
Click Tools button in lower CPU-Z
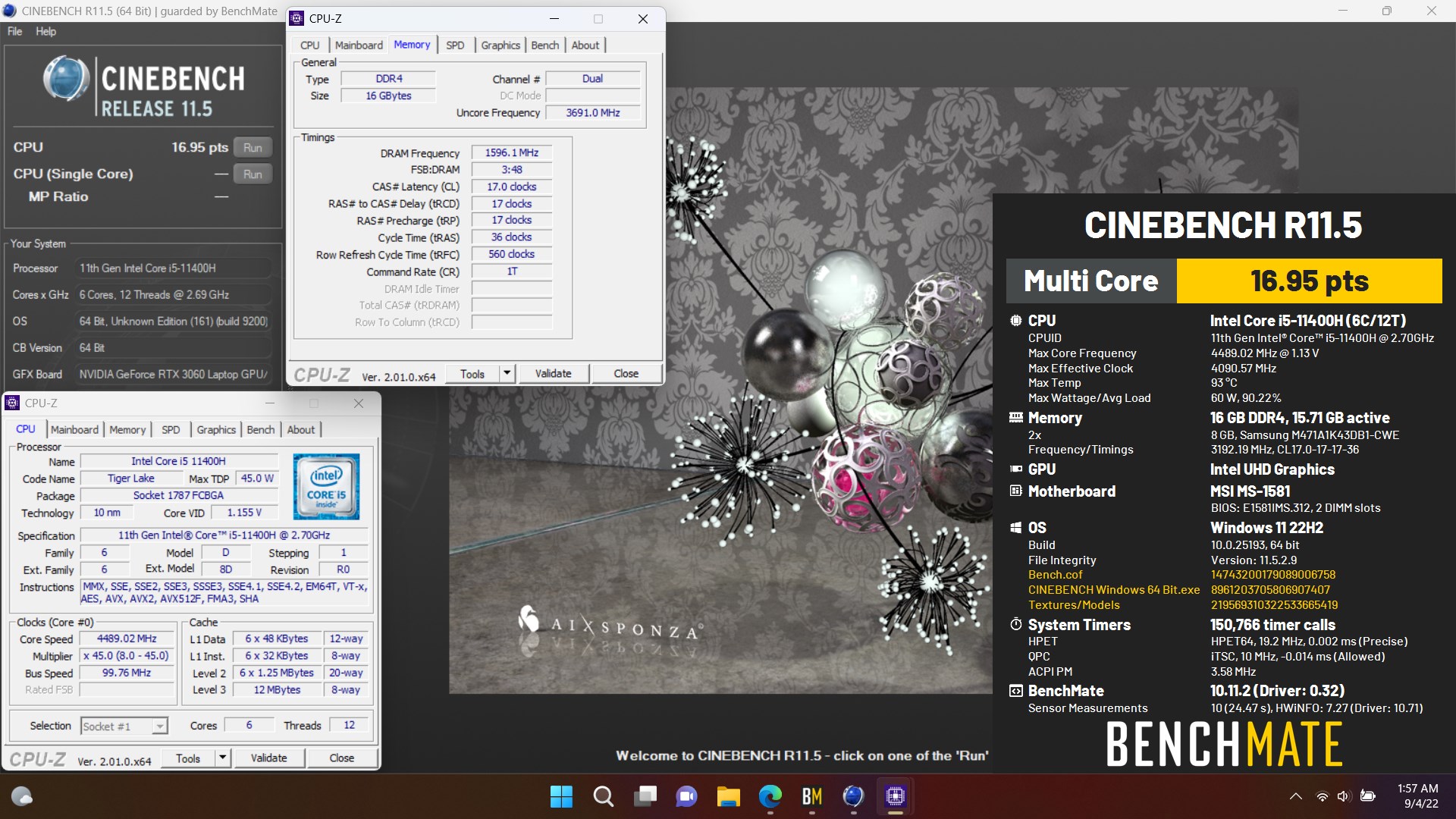click(188, 758)
